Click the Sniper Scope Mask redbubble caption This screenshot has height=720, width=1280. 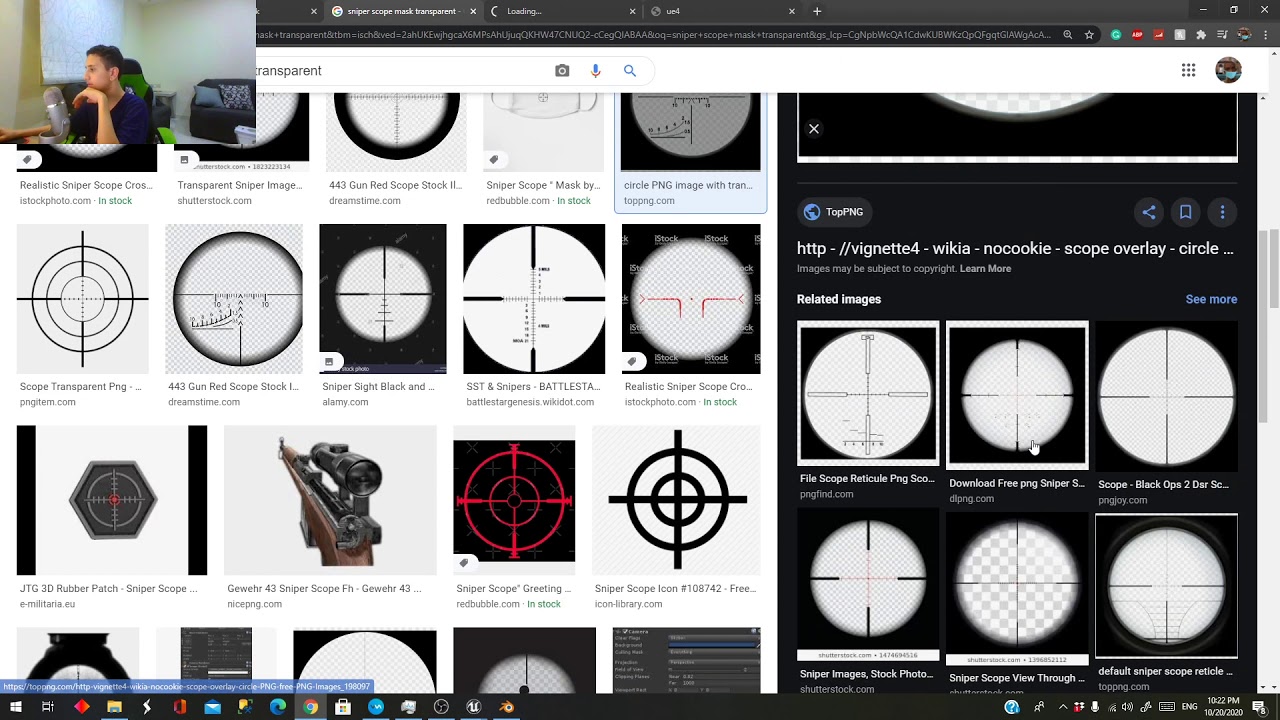(543, 185)
